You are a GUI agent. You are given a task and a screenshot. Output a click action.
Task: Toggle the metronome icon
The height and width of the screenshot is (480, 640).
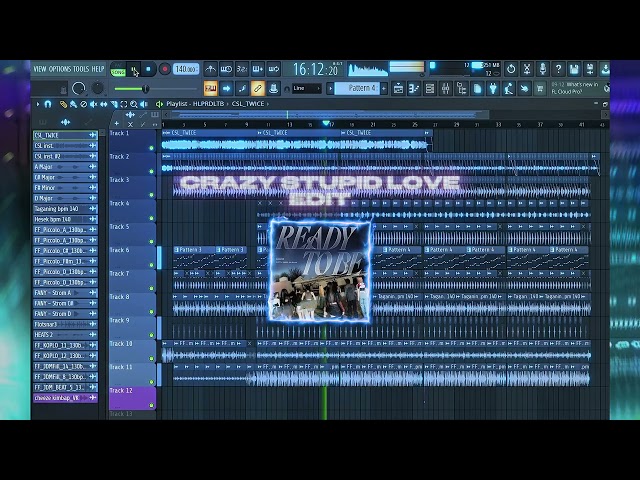pyautogui.click(x=211, y=69)
